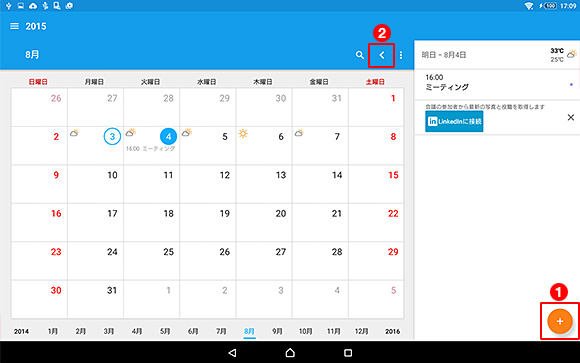The height and width of the screenshot is (363, 580).
Task: Switch to 10月 in month strip
Action: [306, 332]
